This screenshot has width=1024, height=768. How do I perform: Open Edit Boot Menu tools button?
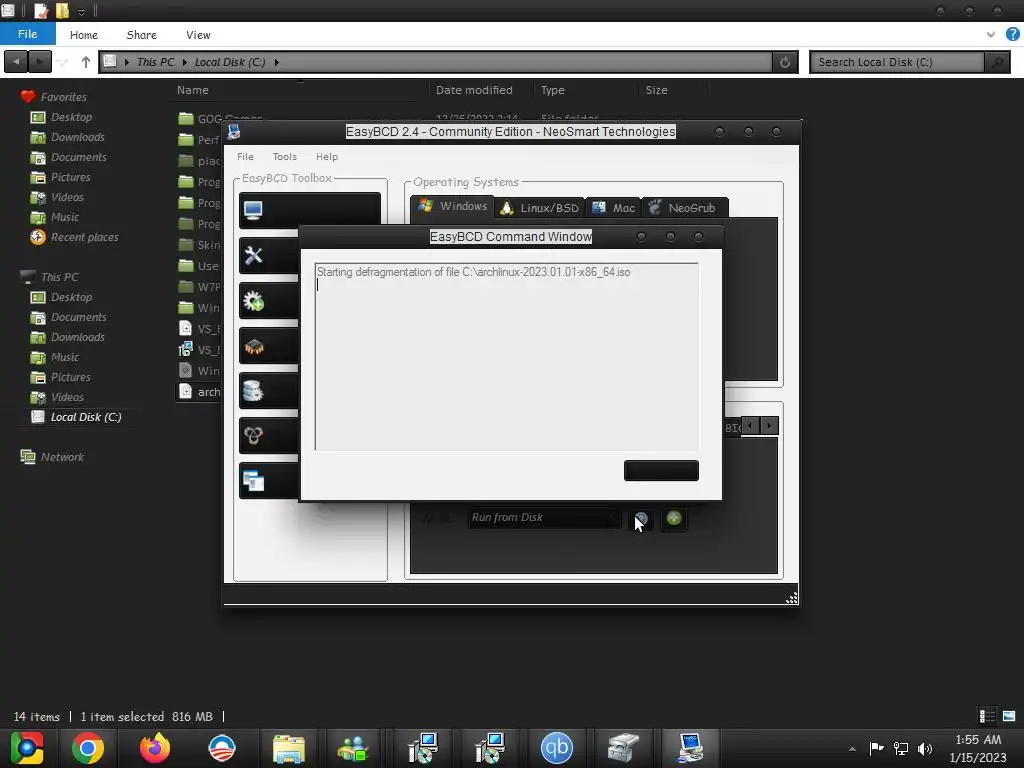coord(269,255)
